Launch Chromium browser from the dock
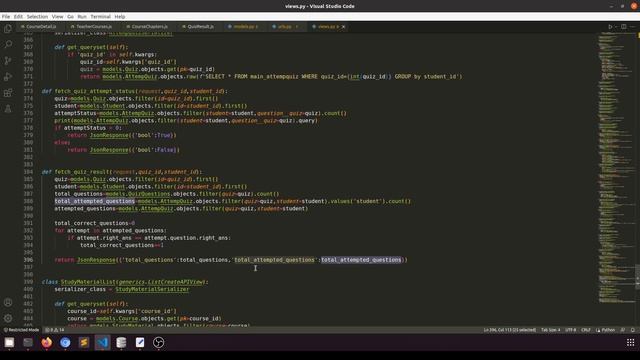 pos(65,342)
